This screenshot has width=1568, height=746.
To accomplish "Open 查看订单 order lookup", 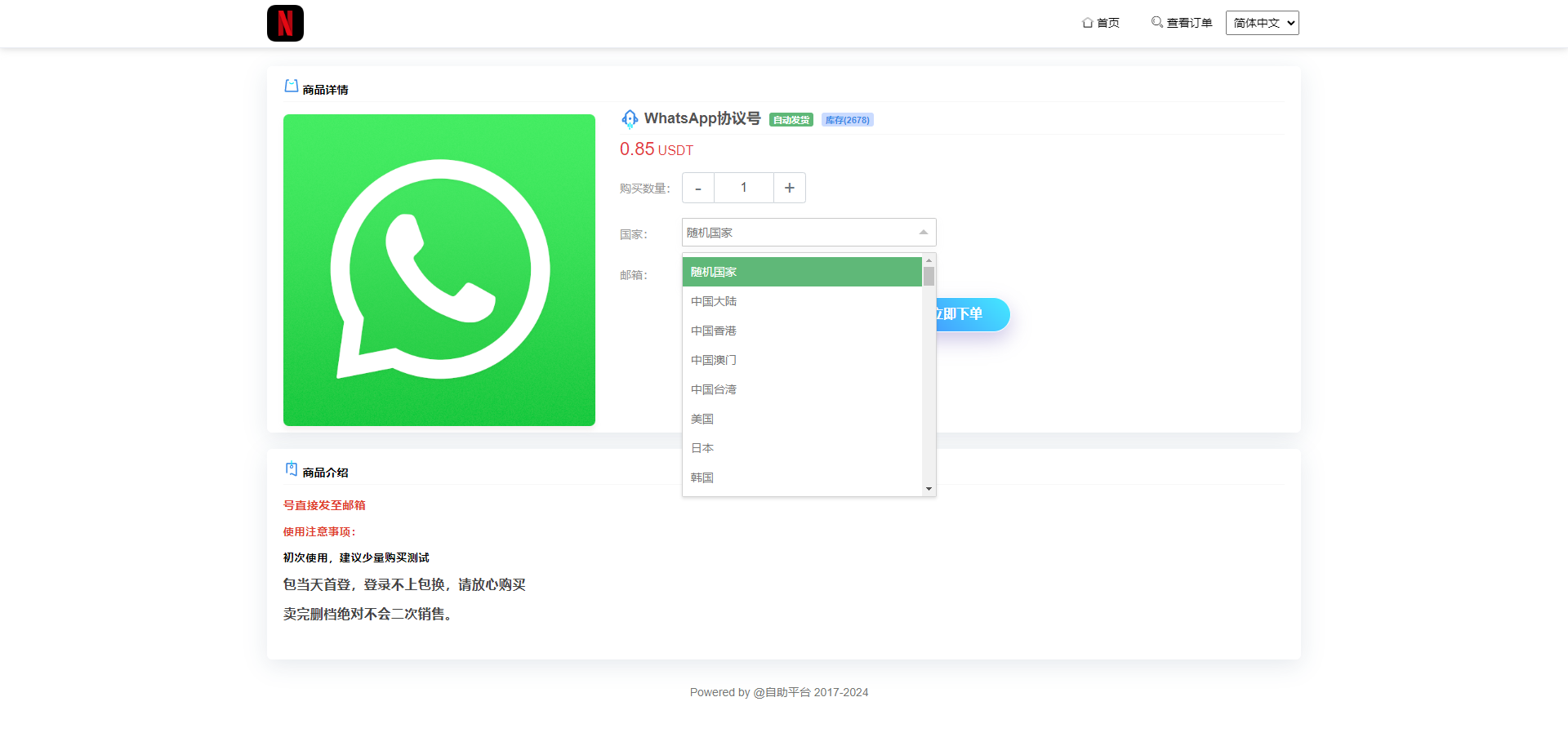I will coord(1182,23).
